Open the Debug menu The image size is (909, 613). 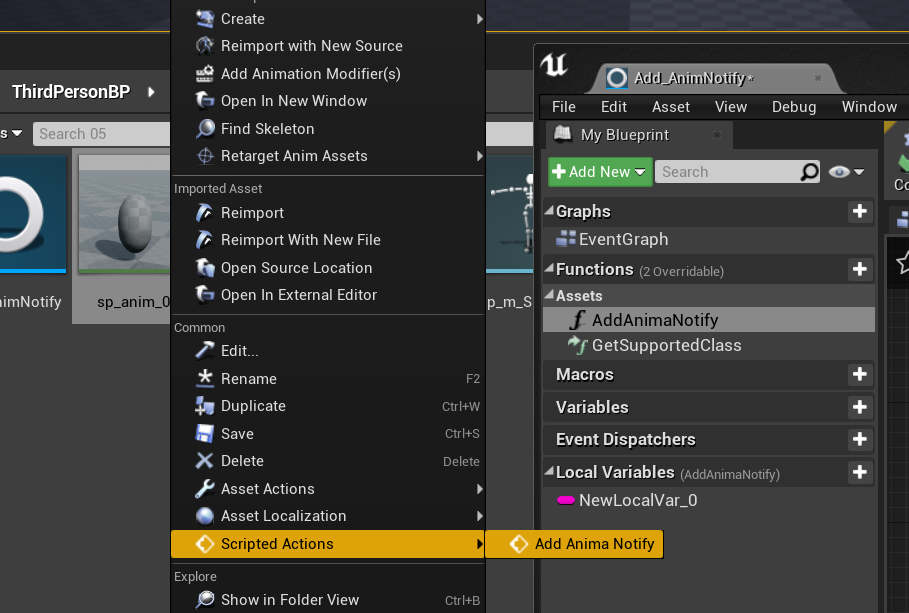tap(794, 107)
